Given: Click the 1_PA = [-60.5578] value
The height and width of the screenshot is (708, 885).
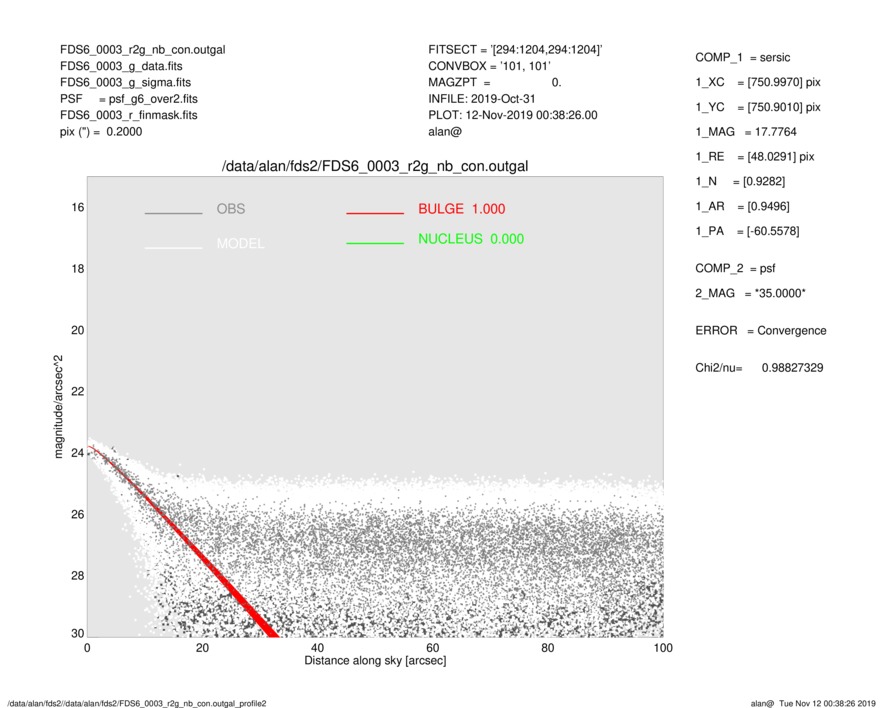Looking at the screenshot, I should 747,231.
